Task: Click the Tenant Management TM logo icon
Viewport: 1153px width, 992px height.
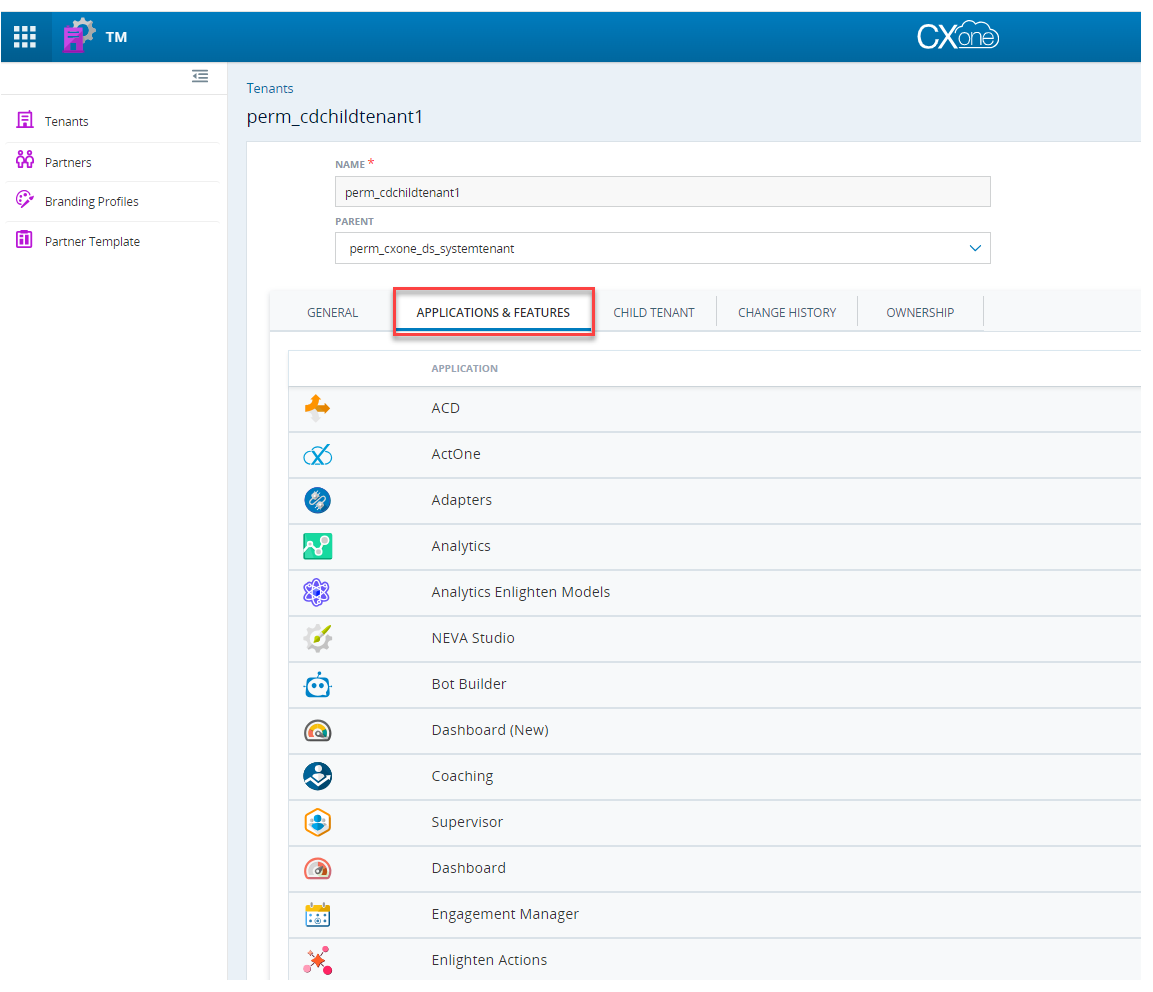Action: point(79,35)
